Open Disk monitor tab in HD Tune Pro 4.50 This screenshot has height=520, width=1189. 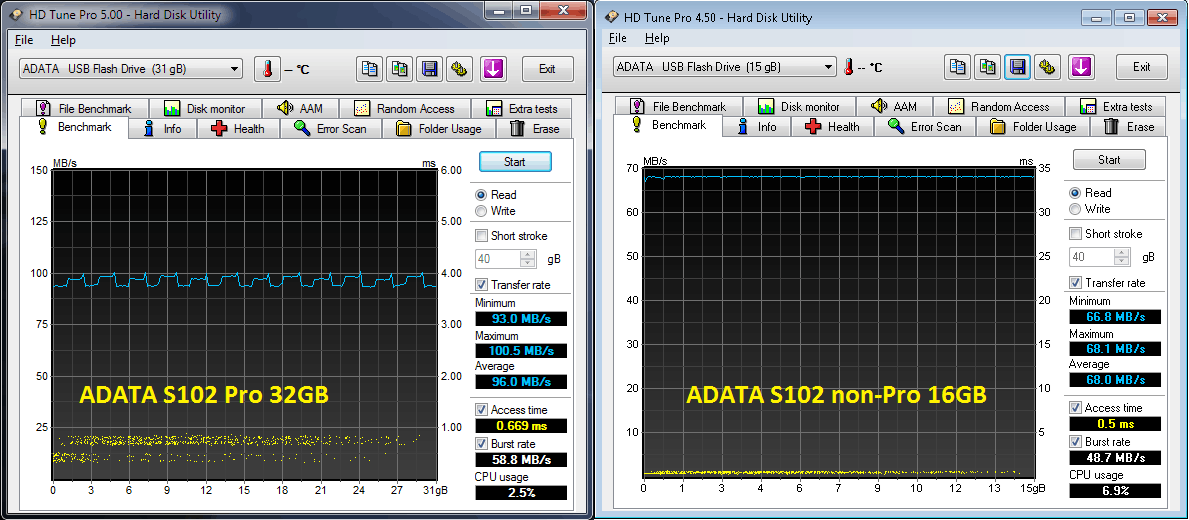pyautogui.click(x=800, y=107)
